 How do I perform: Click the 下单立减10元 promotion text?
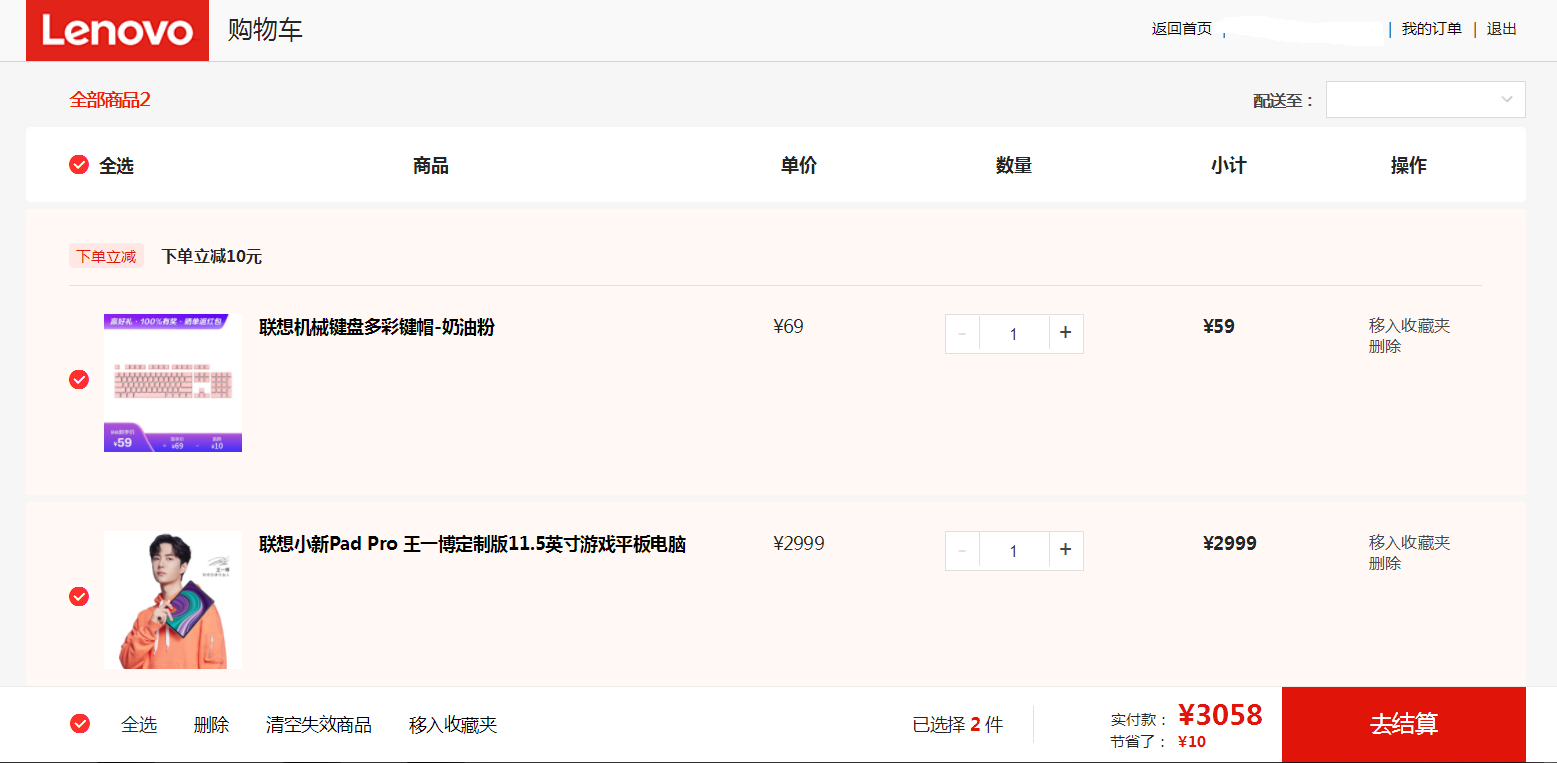point(211,256)
